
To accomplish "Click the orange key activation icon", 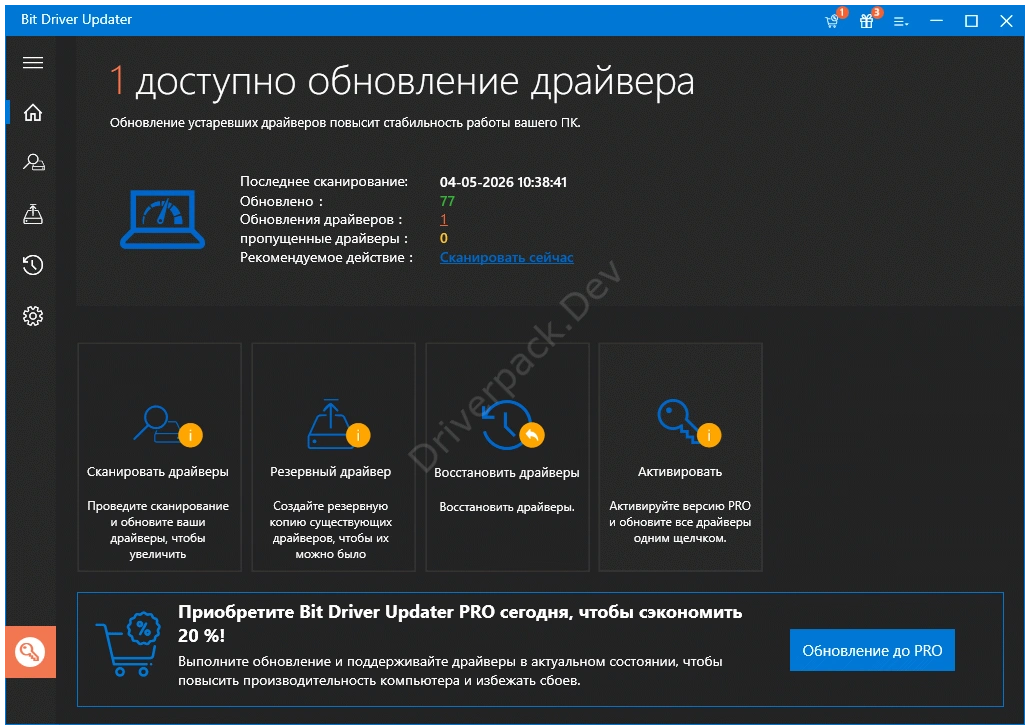I will pos(30,652).
